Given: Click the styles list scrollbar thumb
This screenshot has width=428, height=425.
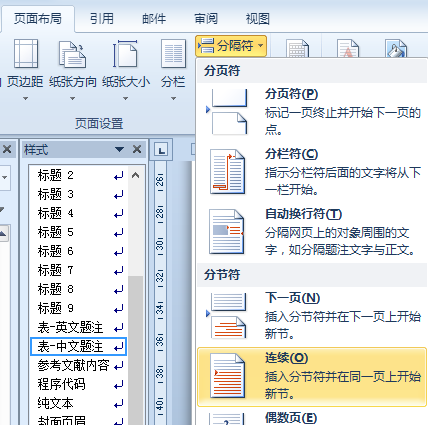Looking at the screenshot, I should tap(135, 350).
